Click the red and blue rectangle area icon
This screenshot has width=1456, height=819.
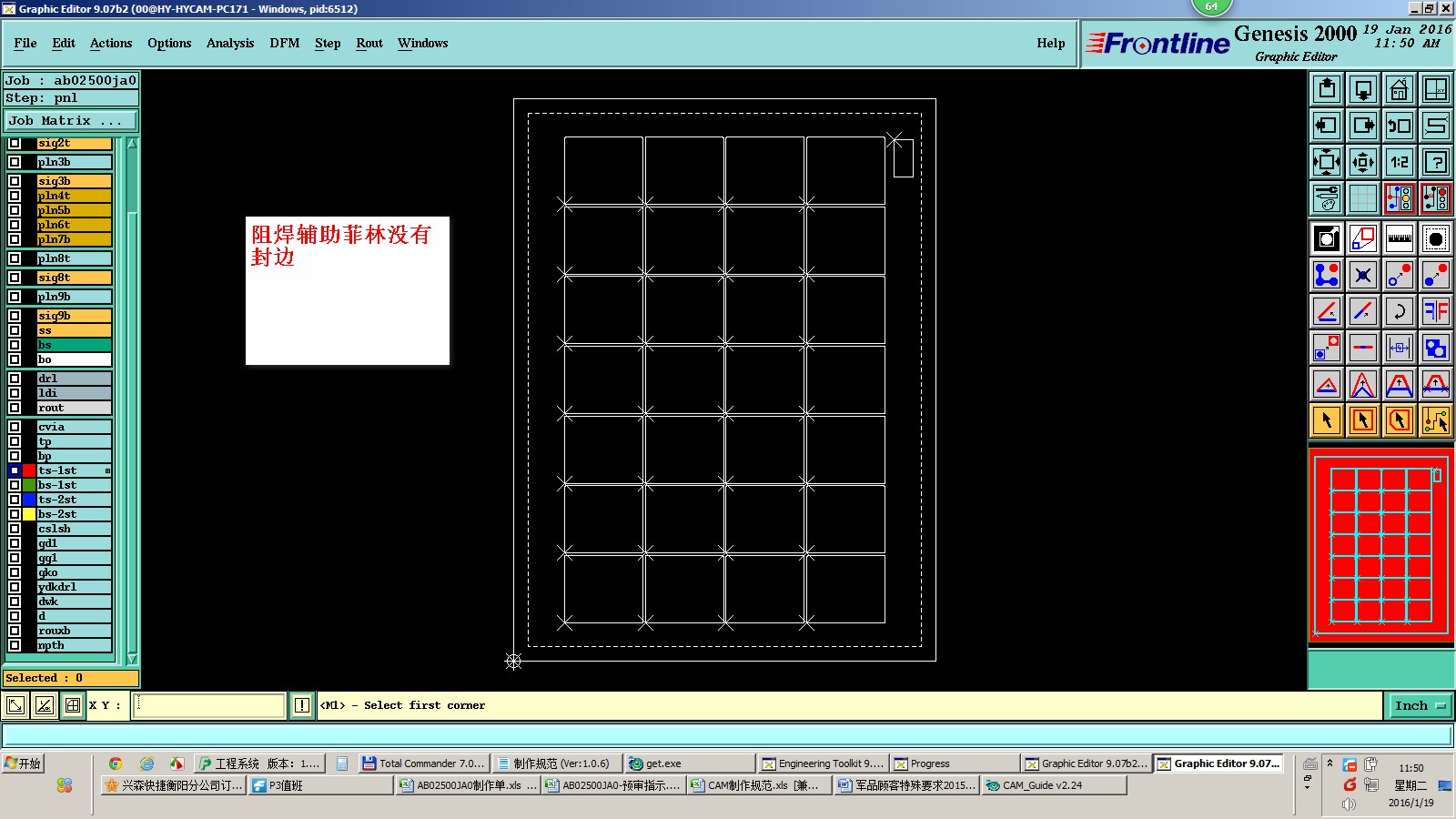pos(1363,238)
